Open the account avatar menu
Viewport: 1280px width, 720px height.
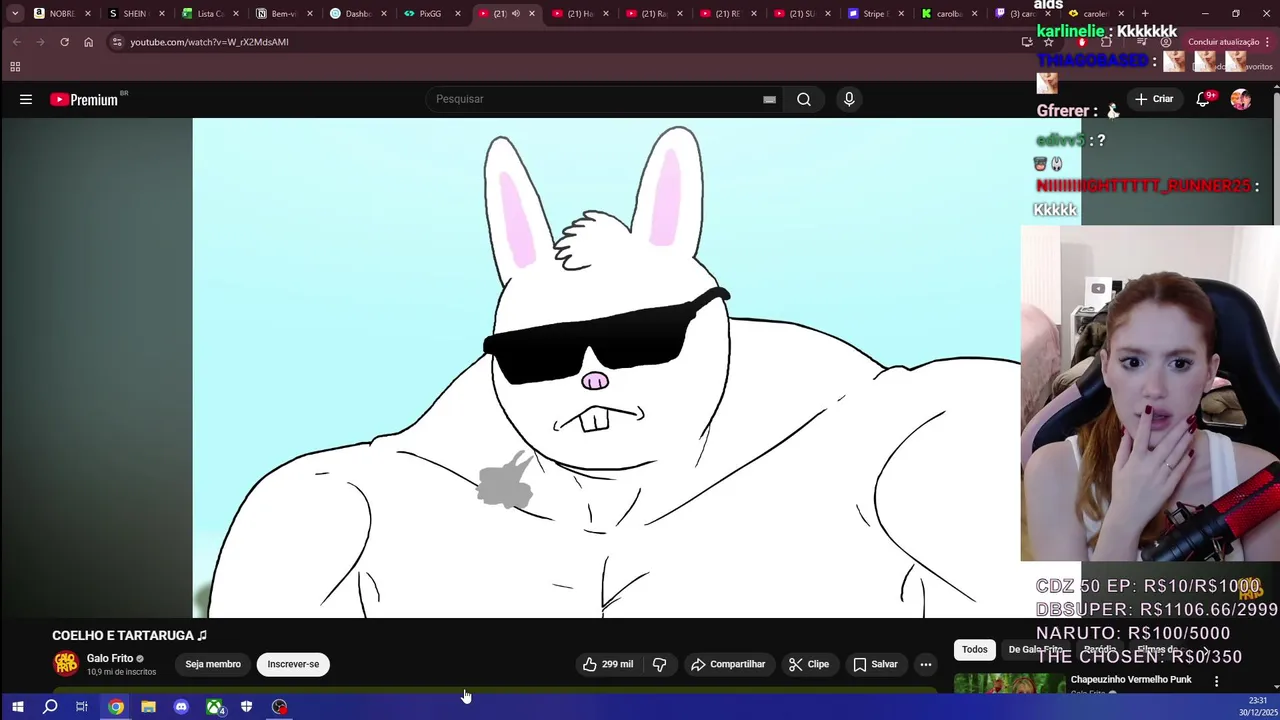tap(1241, 99)
